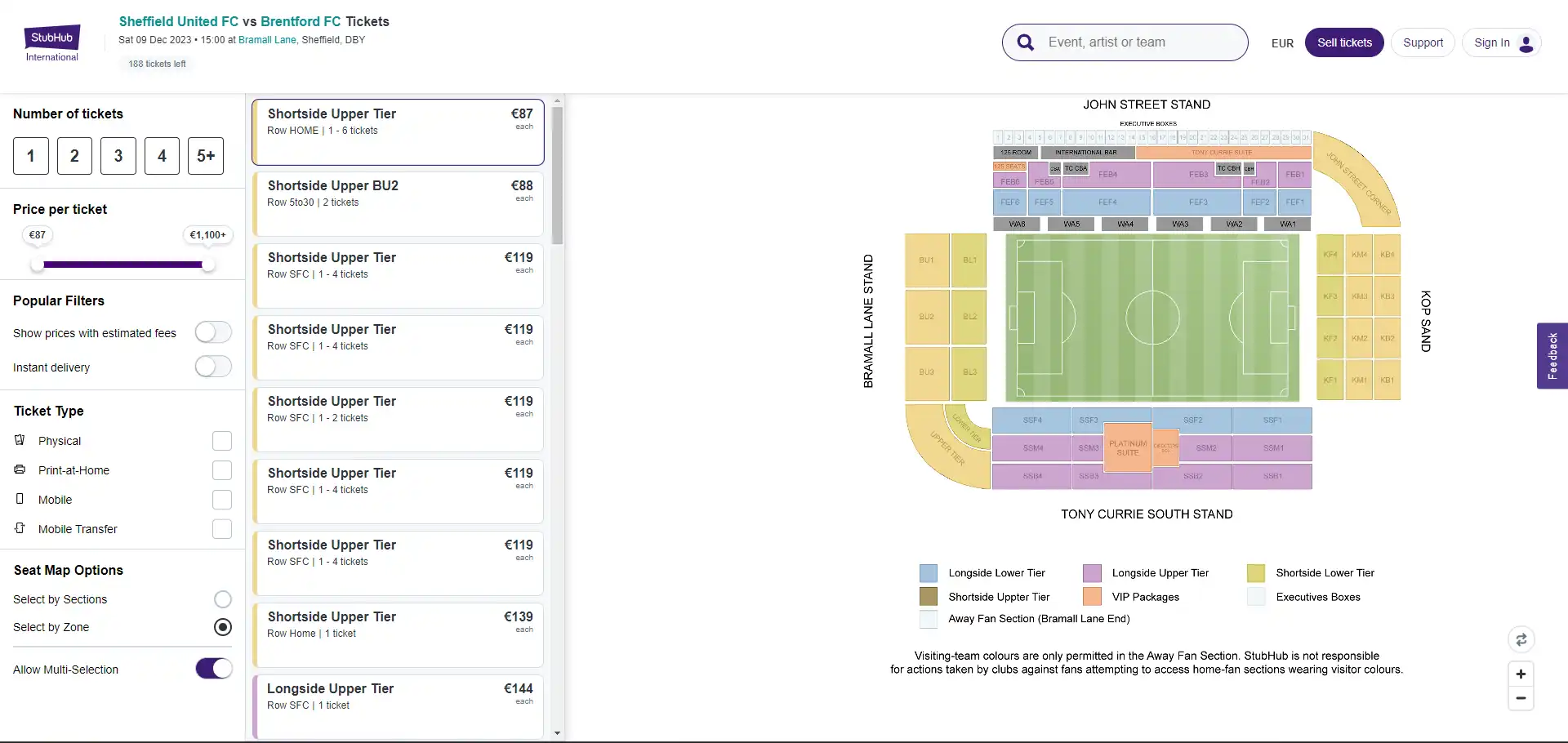Check the Physical ticket type checkbox

pos(221,440)
